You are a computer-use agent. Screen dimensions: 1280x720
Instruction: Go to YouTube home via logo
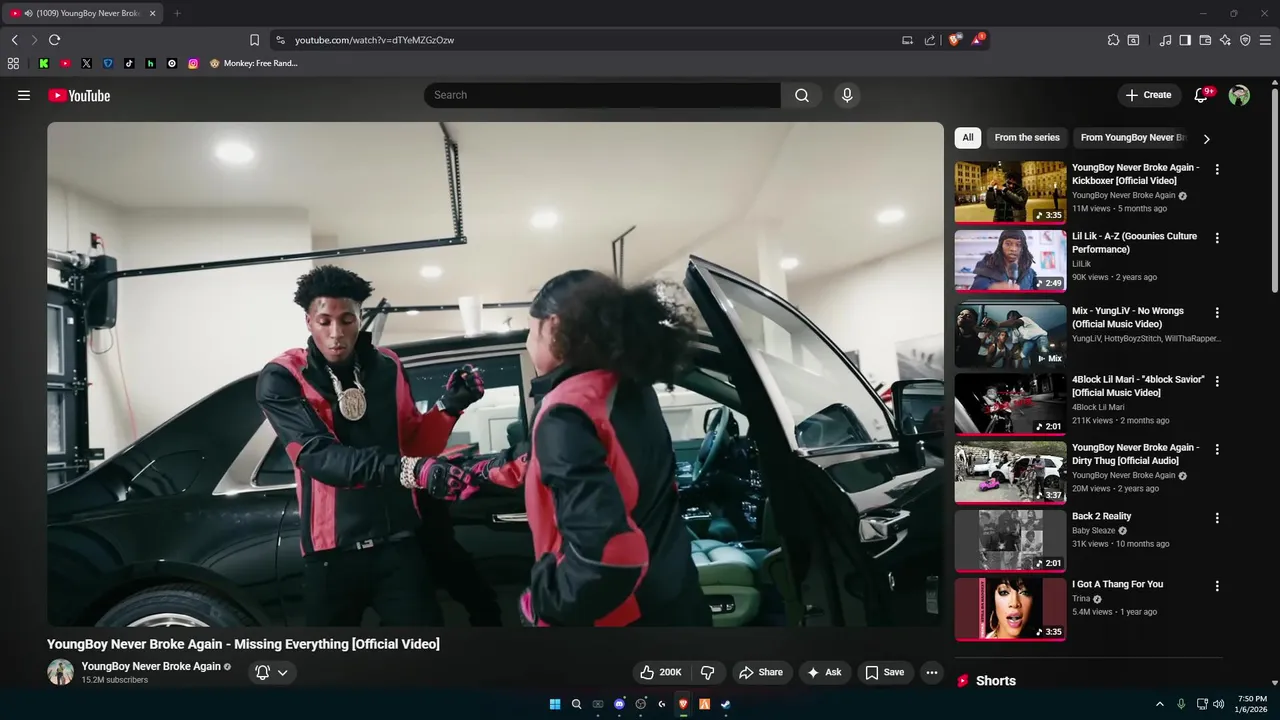tap(79, 95)
